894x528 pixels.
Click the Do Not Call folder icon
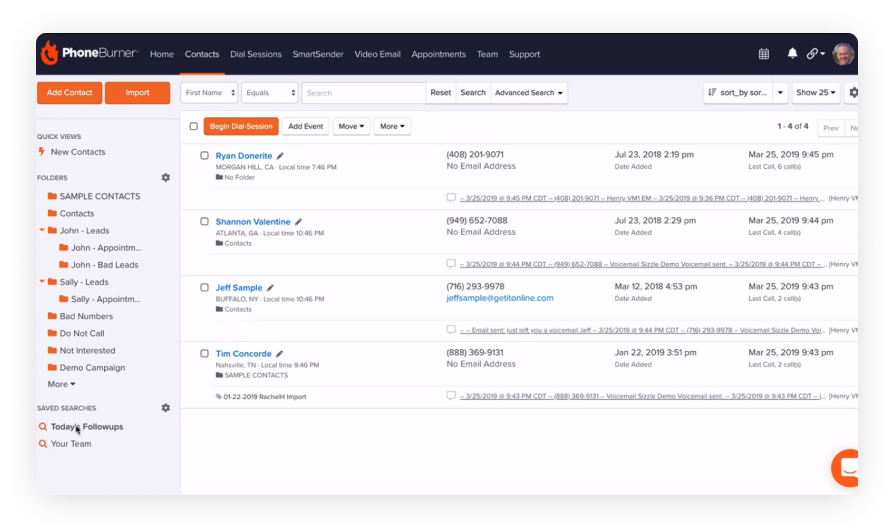[x=52, y=332]
